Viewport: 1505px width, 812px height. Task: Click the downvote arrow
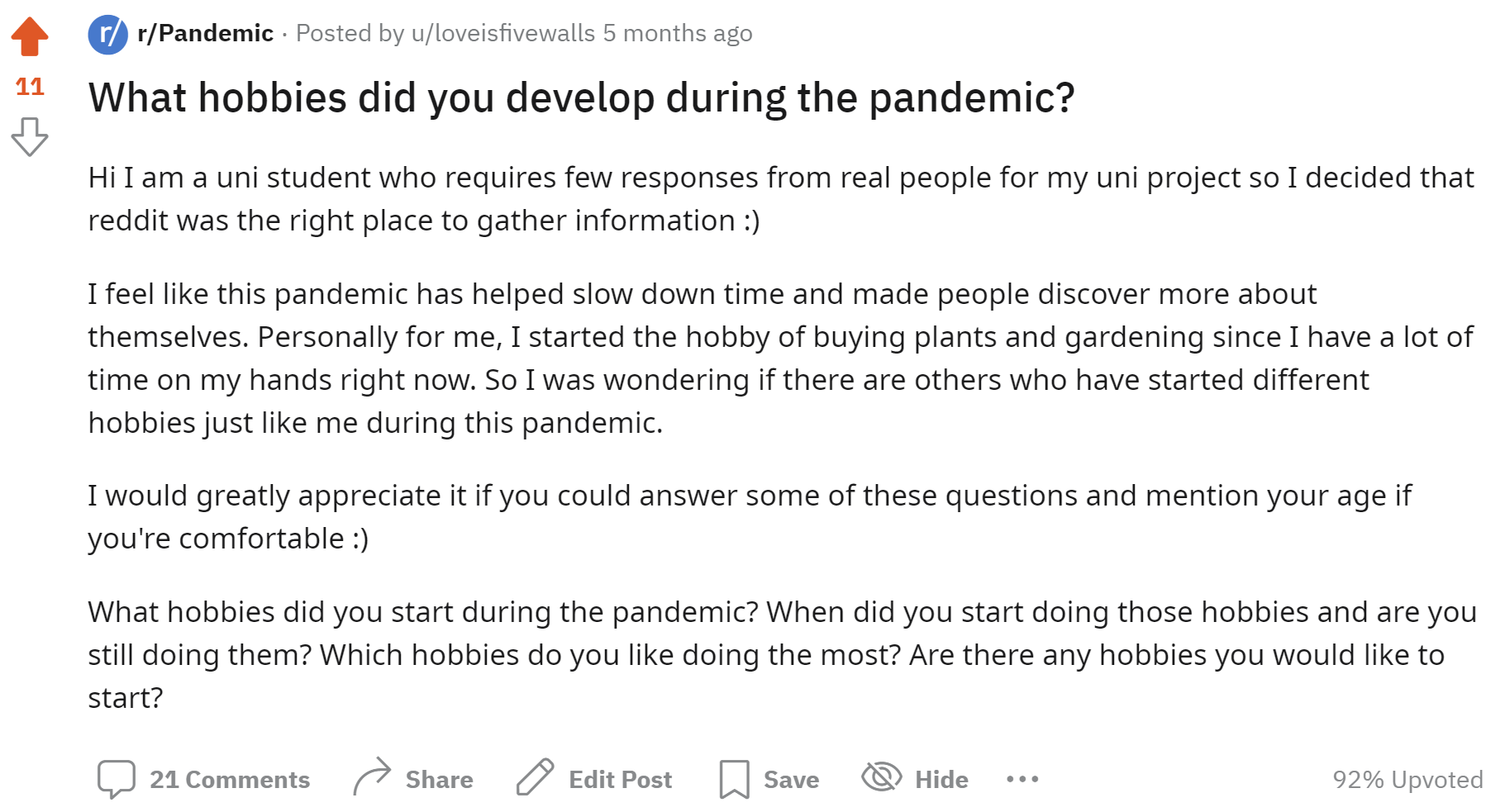click(x=30, y=136)
